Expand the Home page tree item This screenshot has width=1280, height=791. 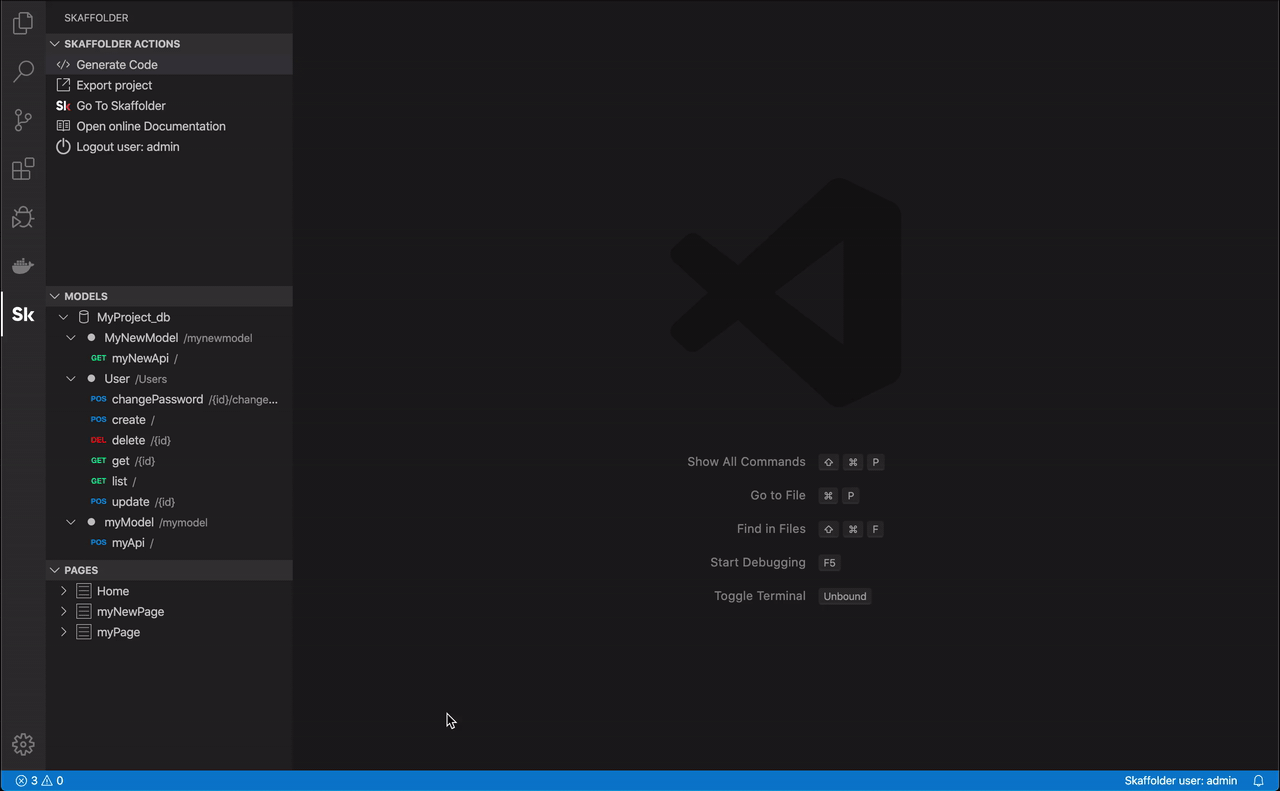63,590
